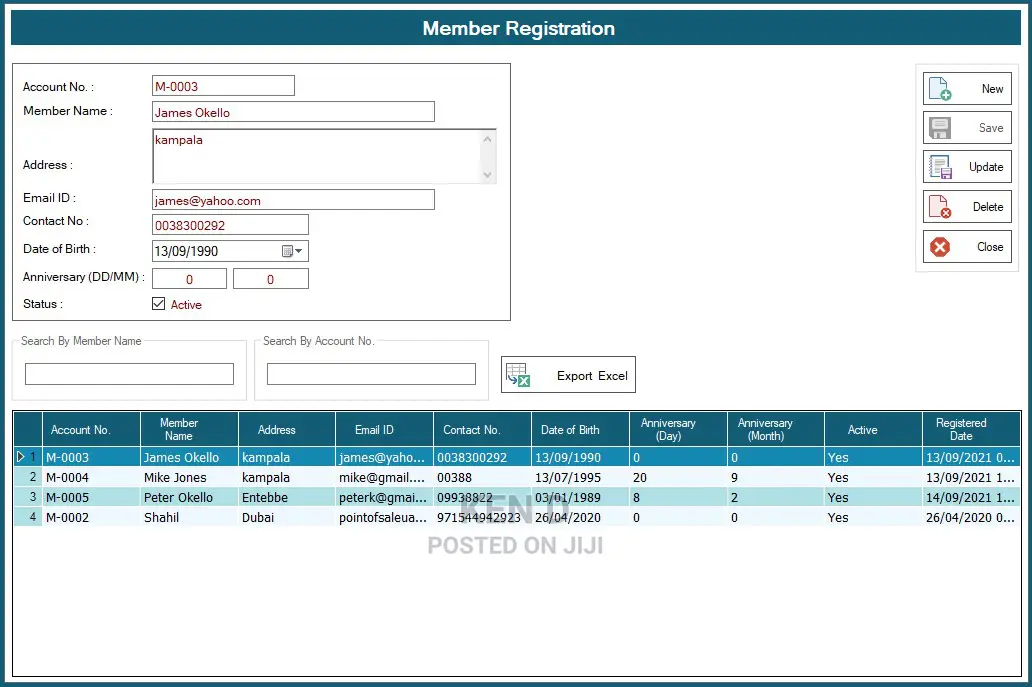Click the New button label
1032x687 pixels.
click(x=993, y=89)
